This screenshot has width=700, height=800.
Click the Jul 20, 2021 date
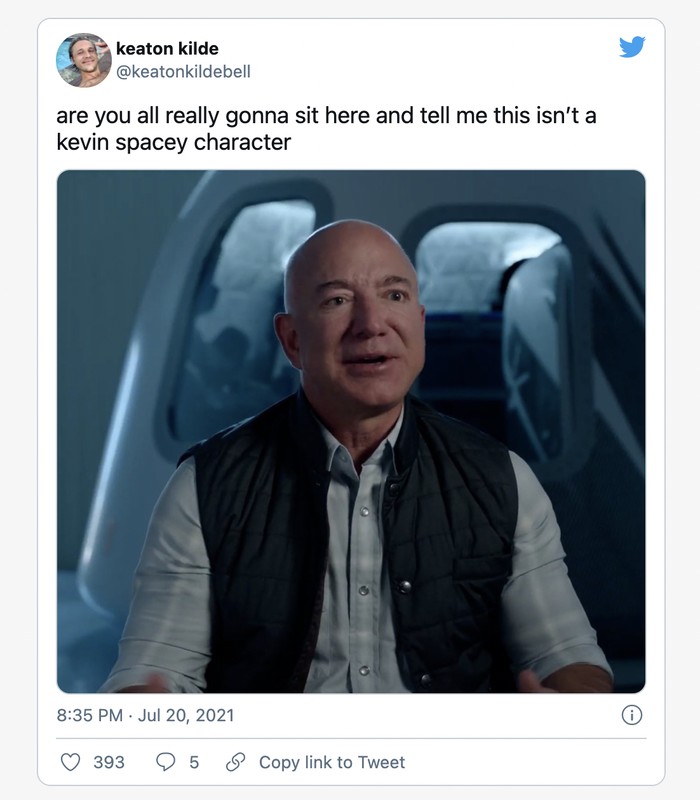coord(186,715)
